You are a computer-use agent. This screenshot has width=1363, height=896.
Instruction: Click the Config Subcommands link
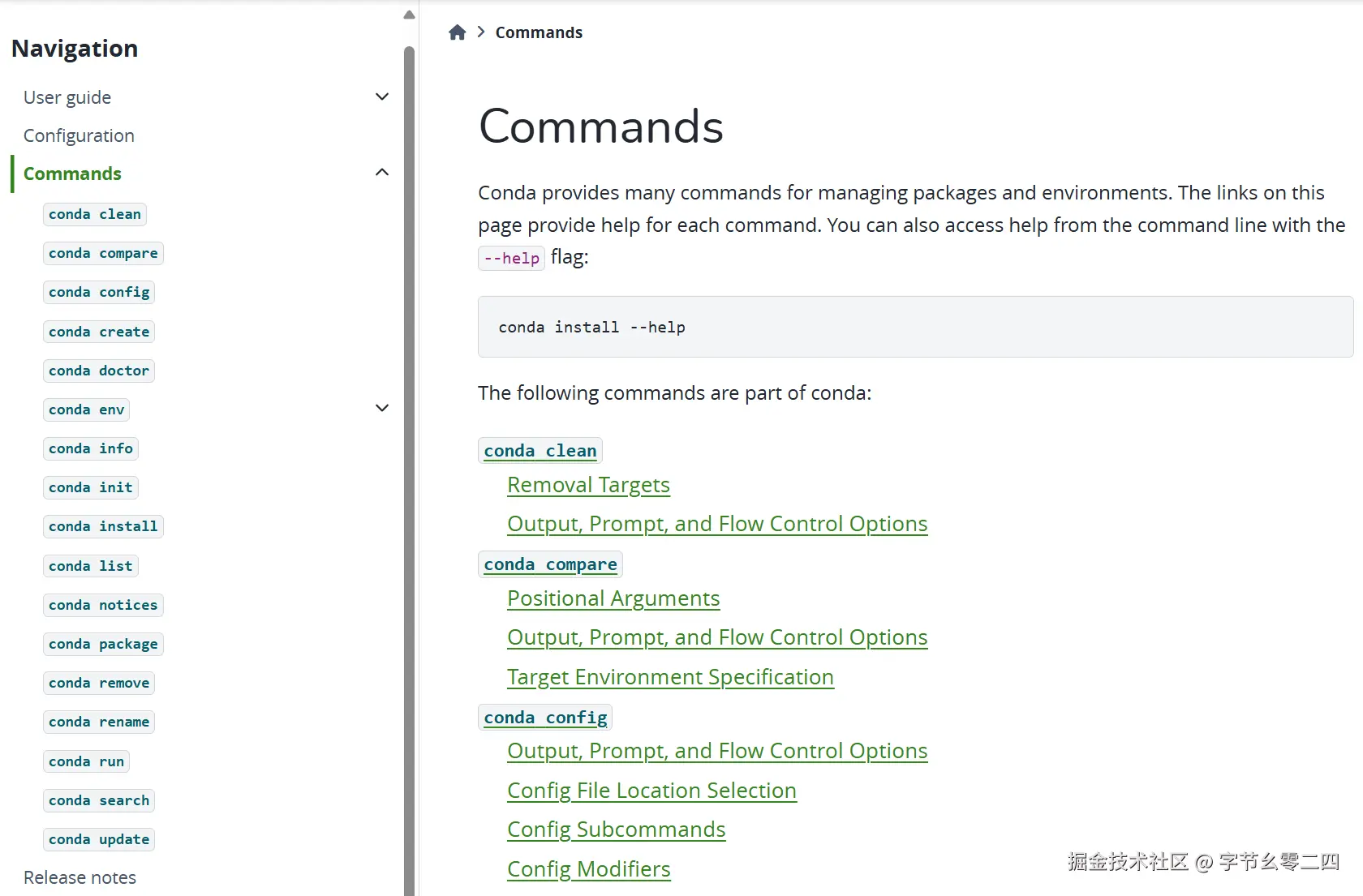coord(616,830)
